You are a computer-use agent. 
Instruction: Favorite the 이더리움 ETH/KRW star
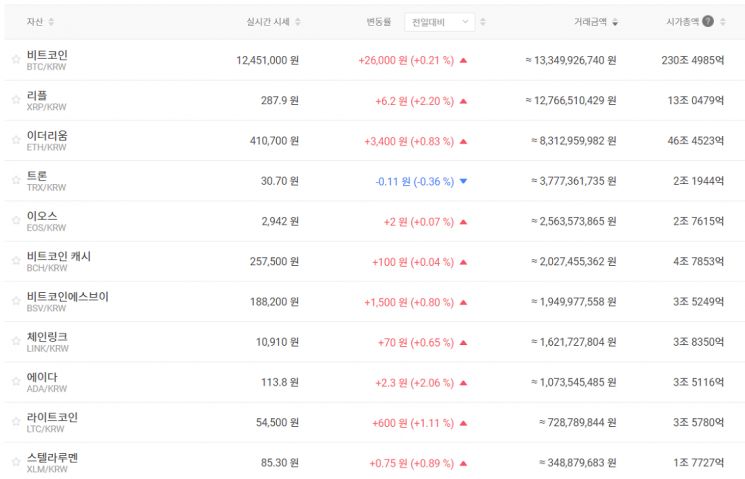[16, 140]
